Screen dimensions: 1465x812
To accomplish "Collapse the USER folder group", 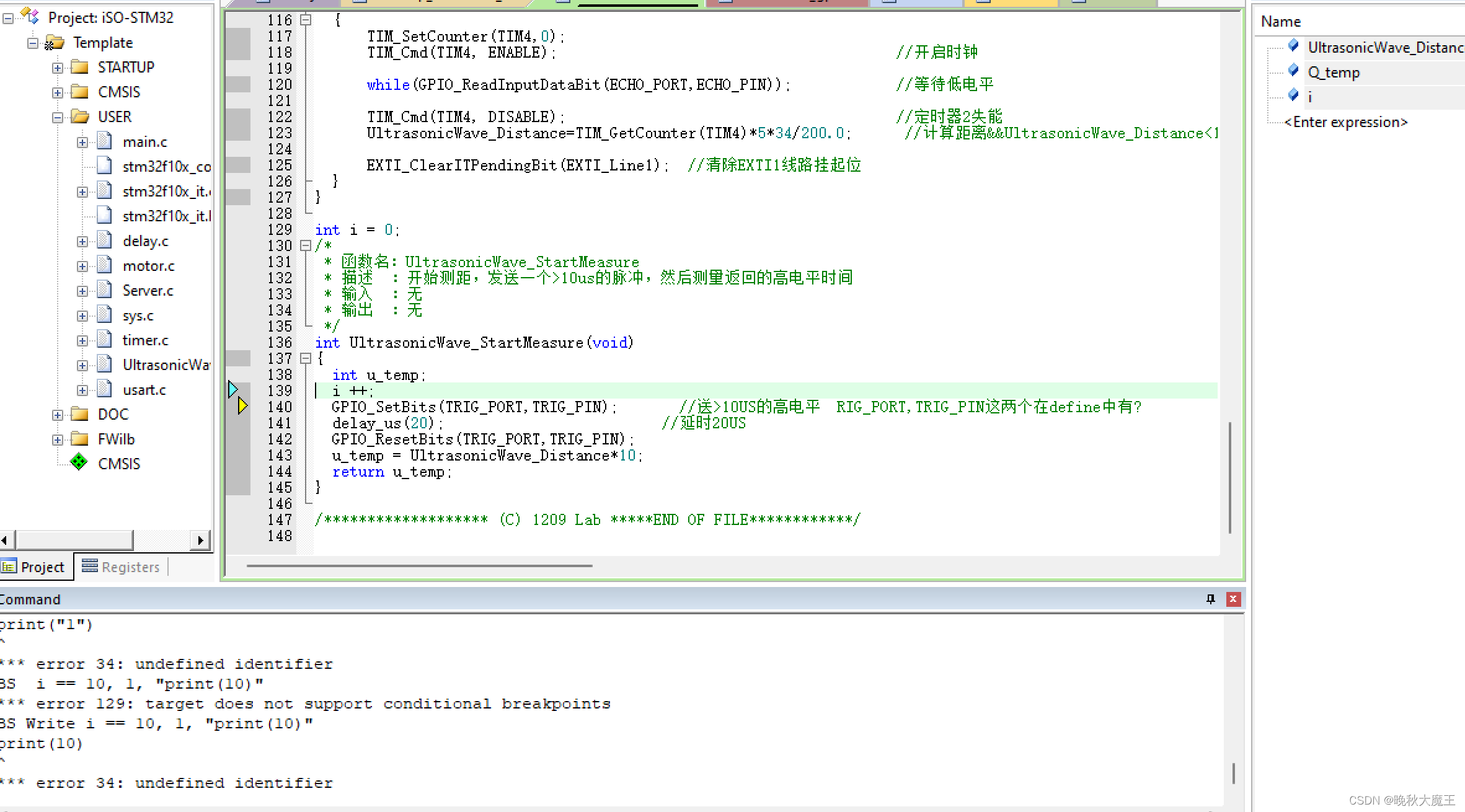I will coord(58,117).
